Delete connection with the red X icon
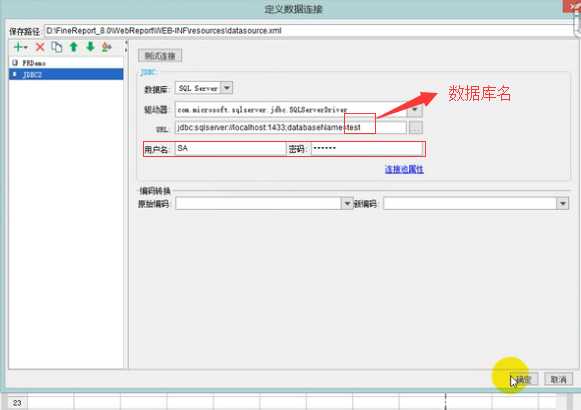The width and height of the screenshot is (581, 410). coord(40,47)
